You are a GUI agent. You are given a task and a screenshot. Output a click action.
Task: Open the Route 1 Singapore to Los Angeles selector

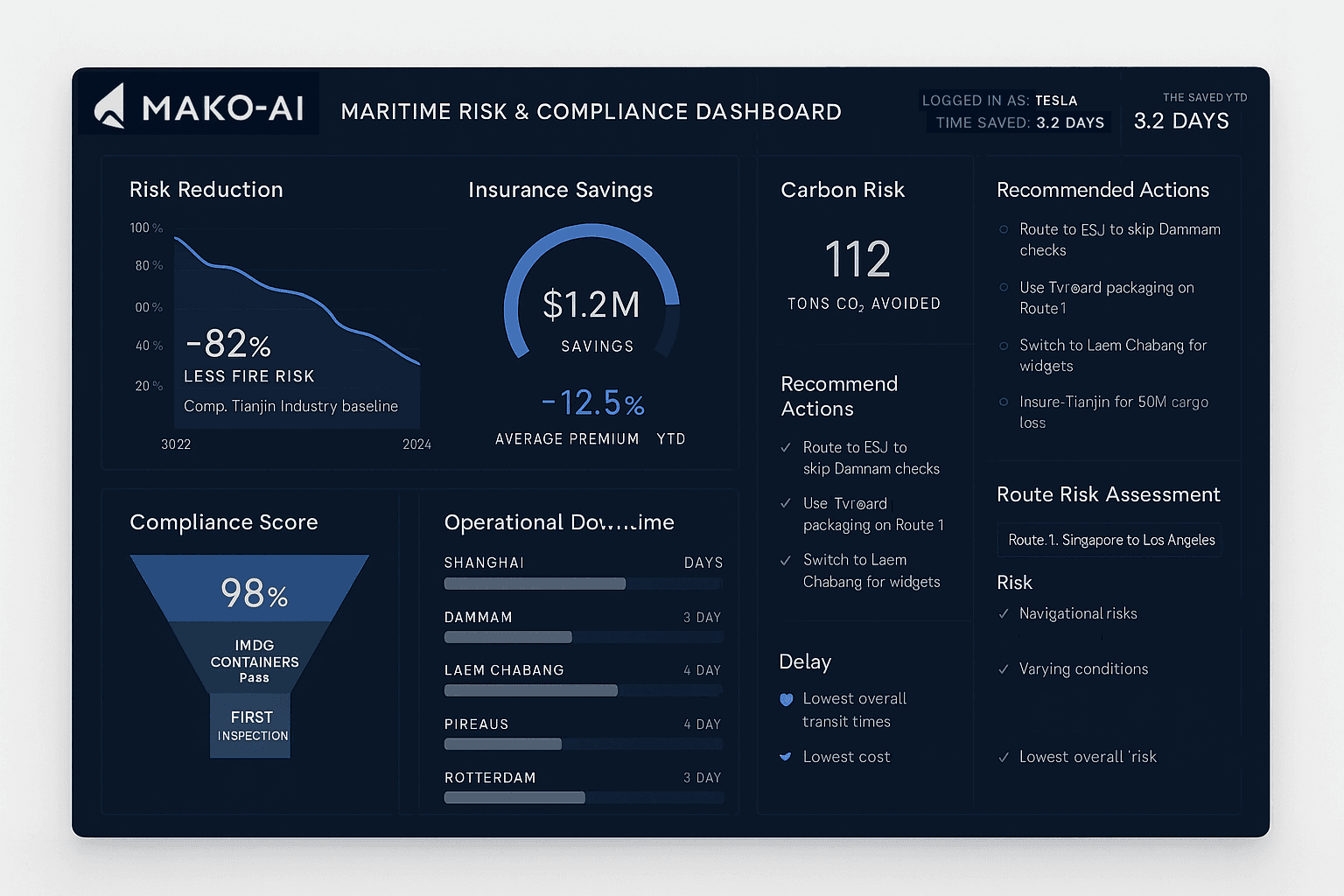[x=1109, y=540]
